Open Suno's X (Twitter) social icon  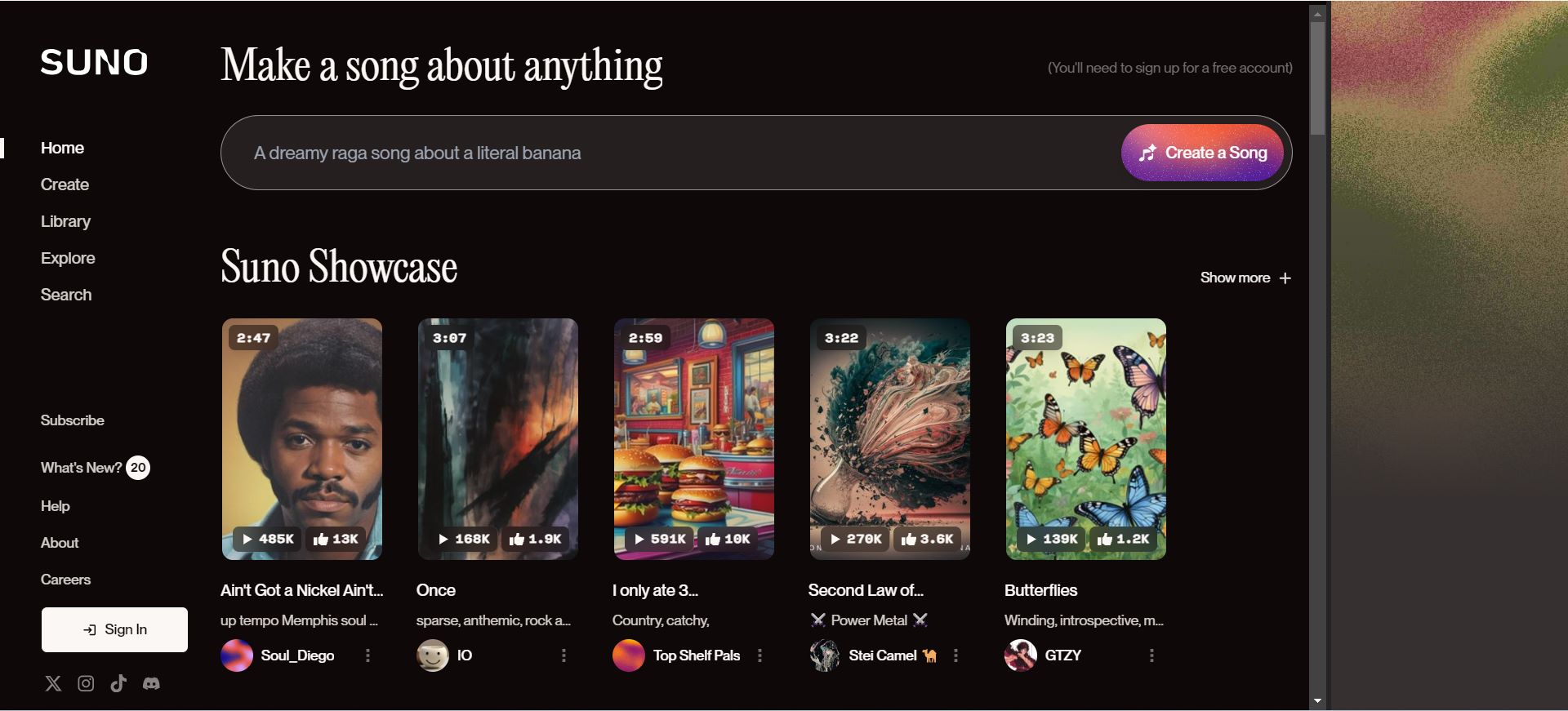(53, 683)
